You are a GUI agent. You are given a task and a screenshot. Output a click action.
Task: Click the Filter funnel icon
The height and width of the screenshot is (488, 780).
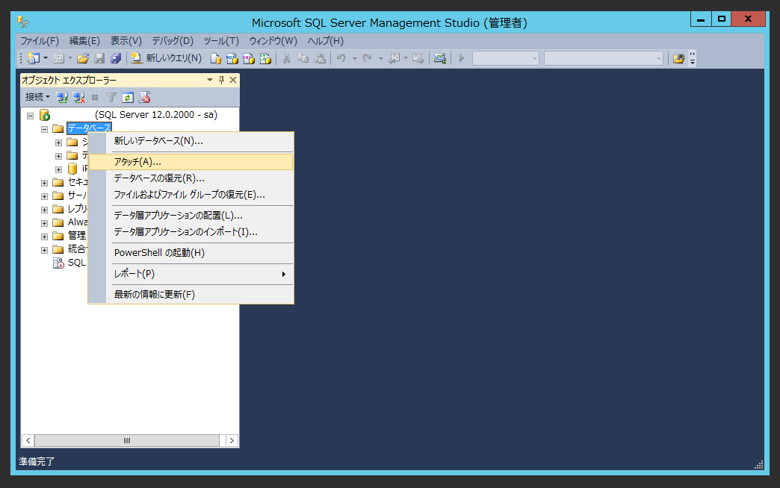(111, 98)
